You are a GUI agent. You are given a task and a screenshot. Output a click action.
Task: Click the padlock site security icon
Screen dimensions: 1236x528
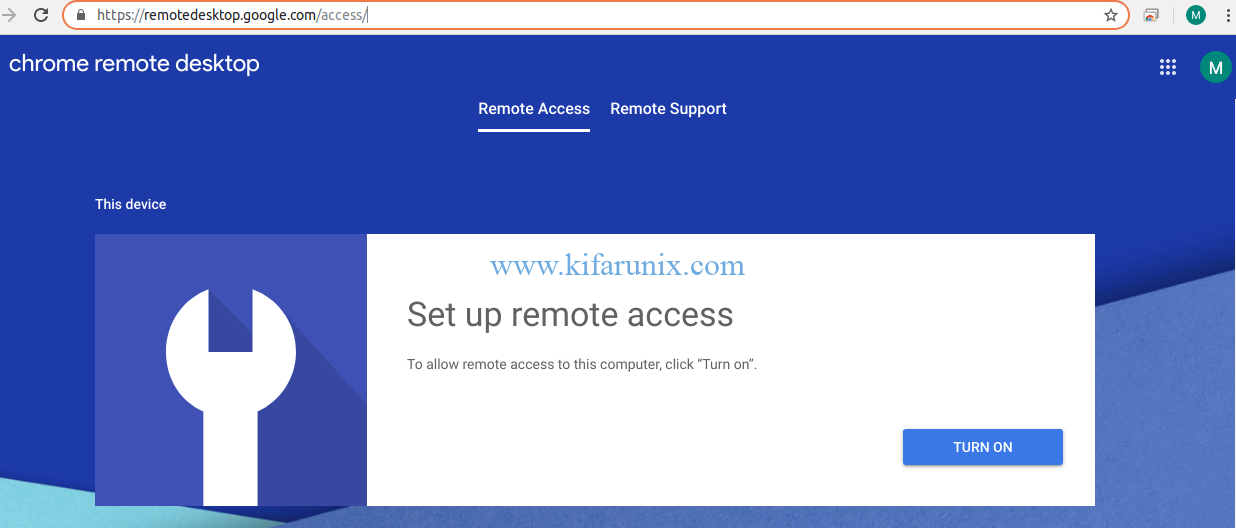click(x=81, y=15)
